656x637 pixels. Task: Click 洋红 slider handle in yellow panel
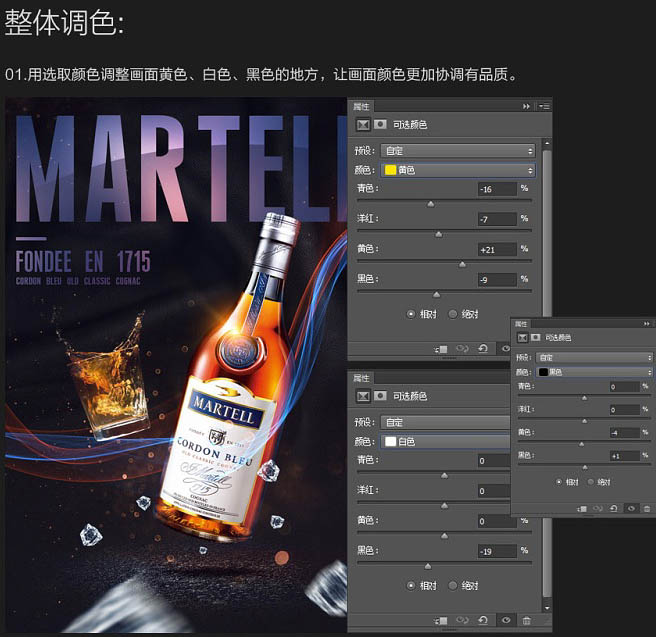click(438, 235)
